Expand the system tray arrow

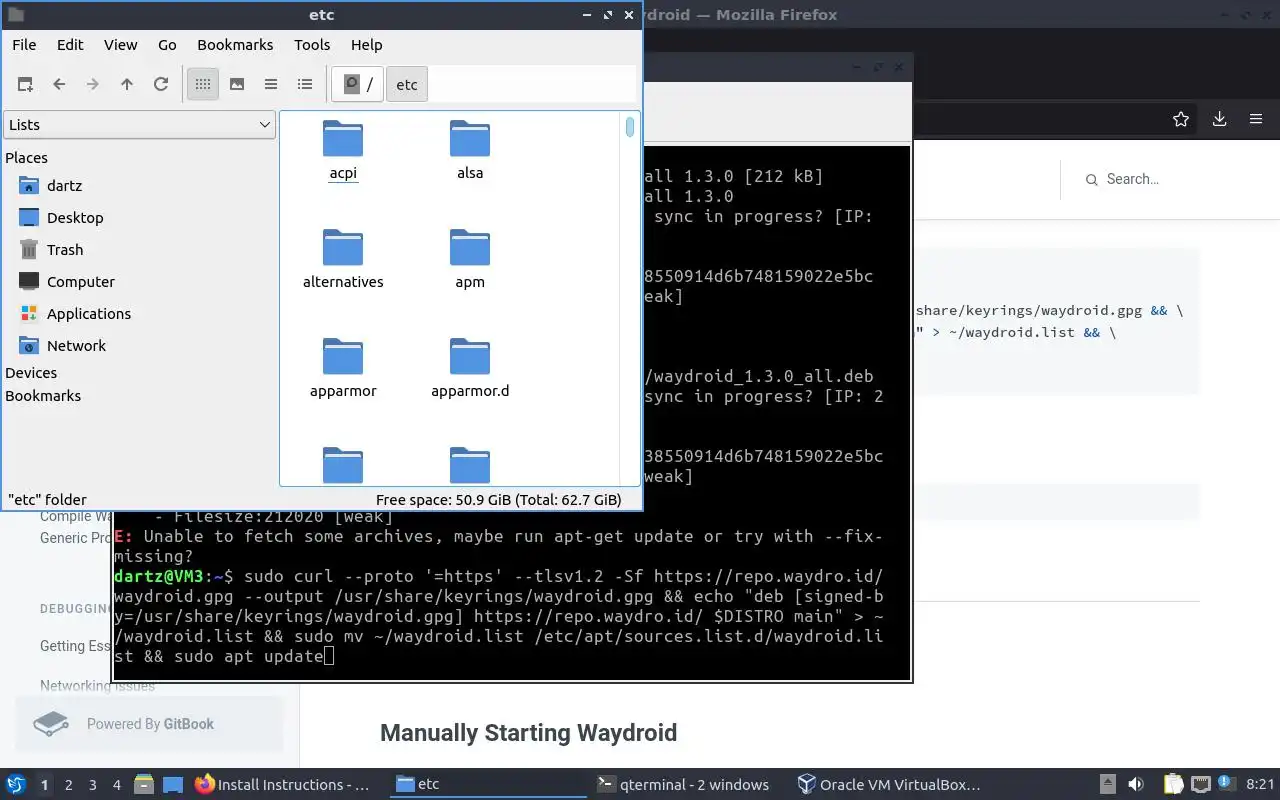(x=1108, y=785)
